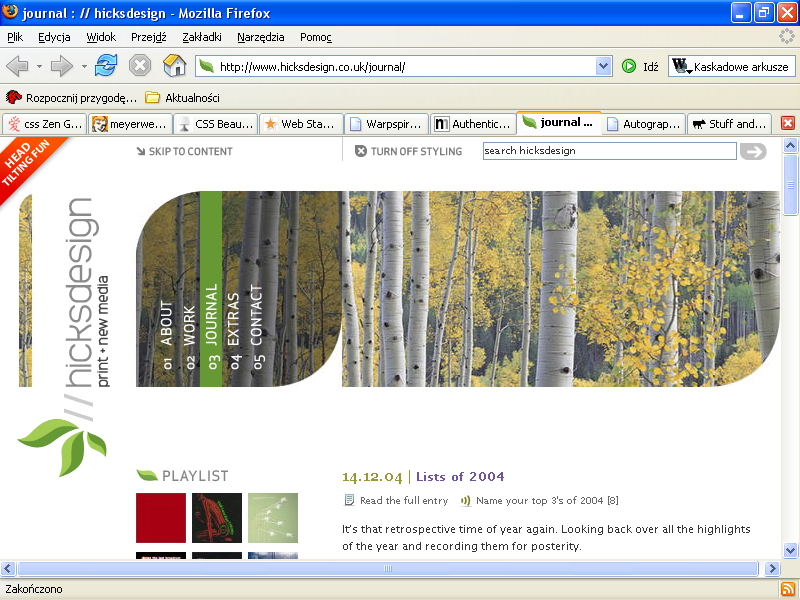Image resolution: width=800 pixels, height=600 pixels.
Task: Open the 05 Contact navigation item
Action: [x=257, y=327]
